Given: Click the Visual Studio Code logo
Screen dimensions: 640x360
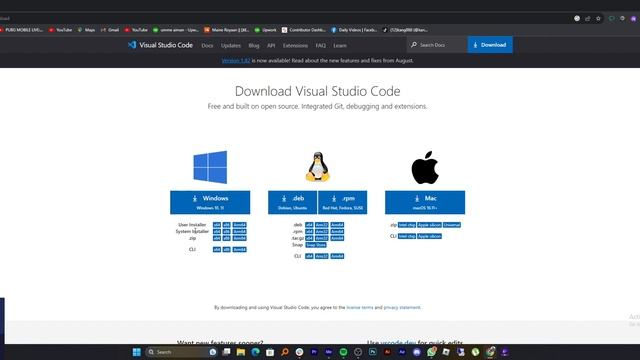Looking at the screenshot, I should [x=160, y=45].
